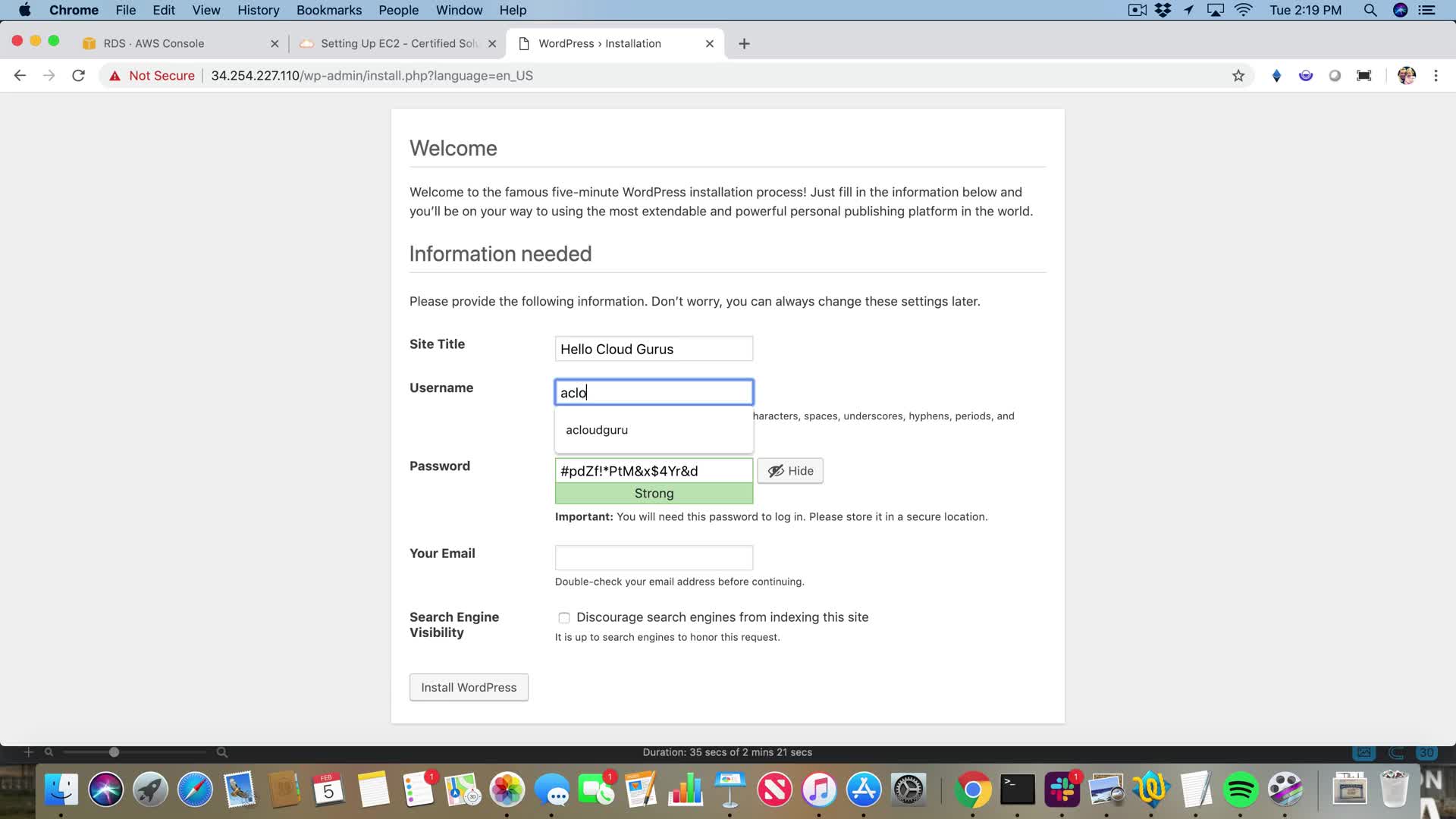Image resolution: width=1456 pixels, height=819 pixels.
Task: Open Chrome's three-dot menu
Action: 1436,76
